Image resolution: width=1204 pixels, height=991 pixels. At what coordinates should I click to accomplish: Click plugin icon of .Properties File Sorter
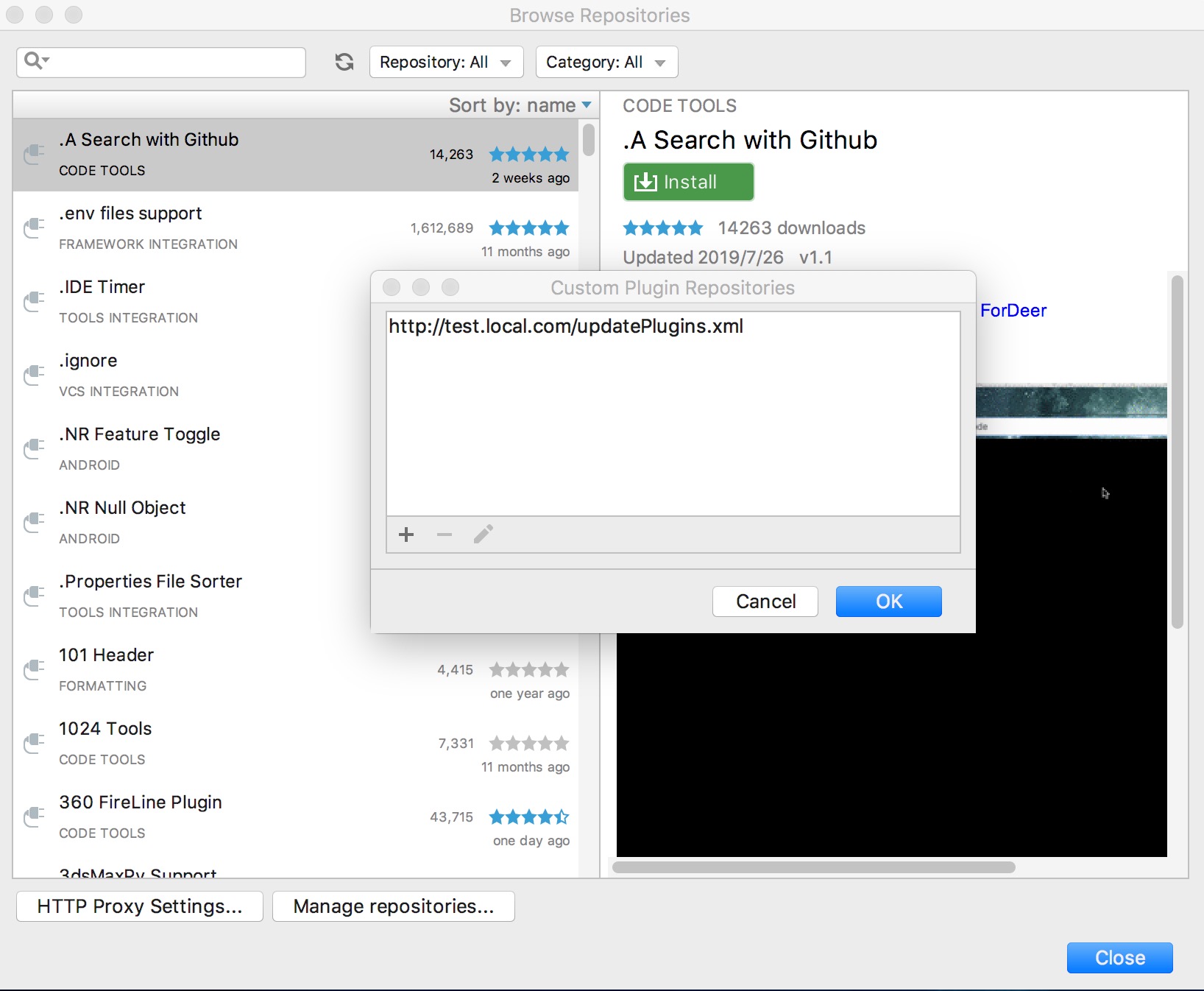pyautogui.click(x=34, y=596)
